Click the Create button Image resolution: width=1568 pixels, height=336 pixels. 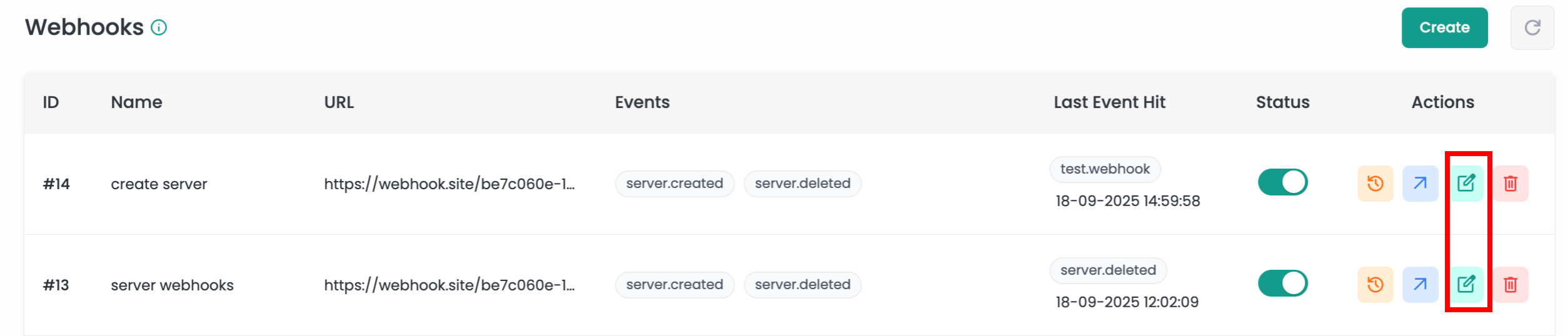click(x=1444, y=27)
